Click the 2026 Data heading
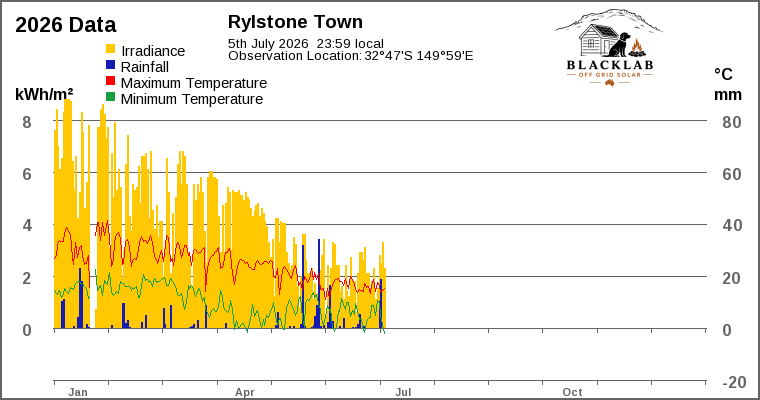Screen dimensions: 760x400 (x=65, y=25)
